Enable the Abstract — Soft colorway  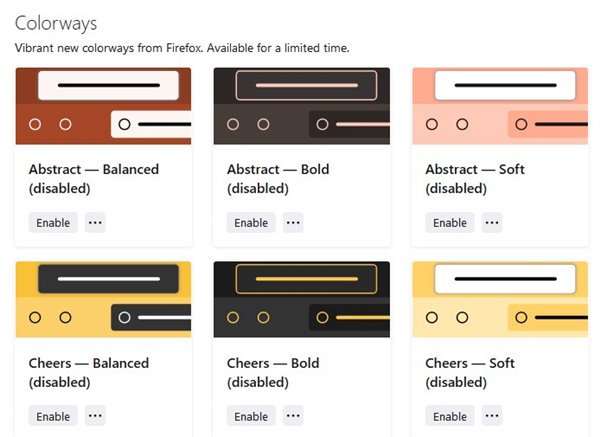coord(450,222)
